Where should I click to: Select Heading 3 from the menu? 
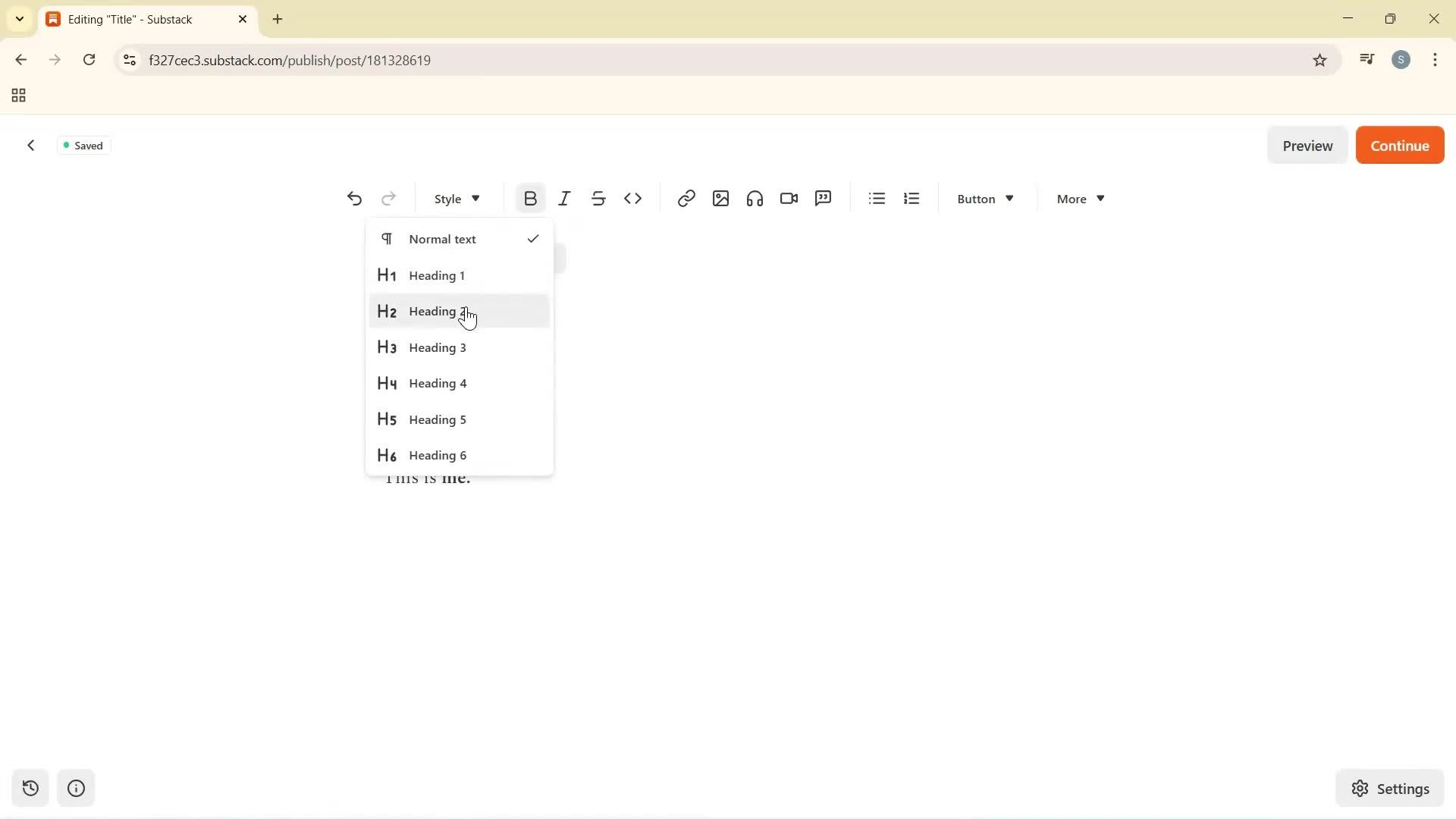point(438,347)
